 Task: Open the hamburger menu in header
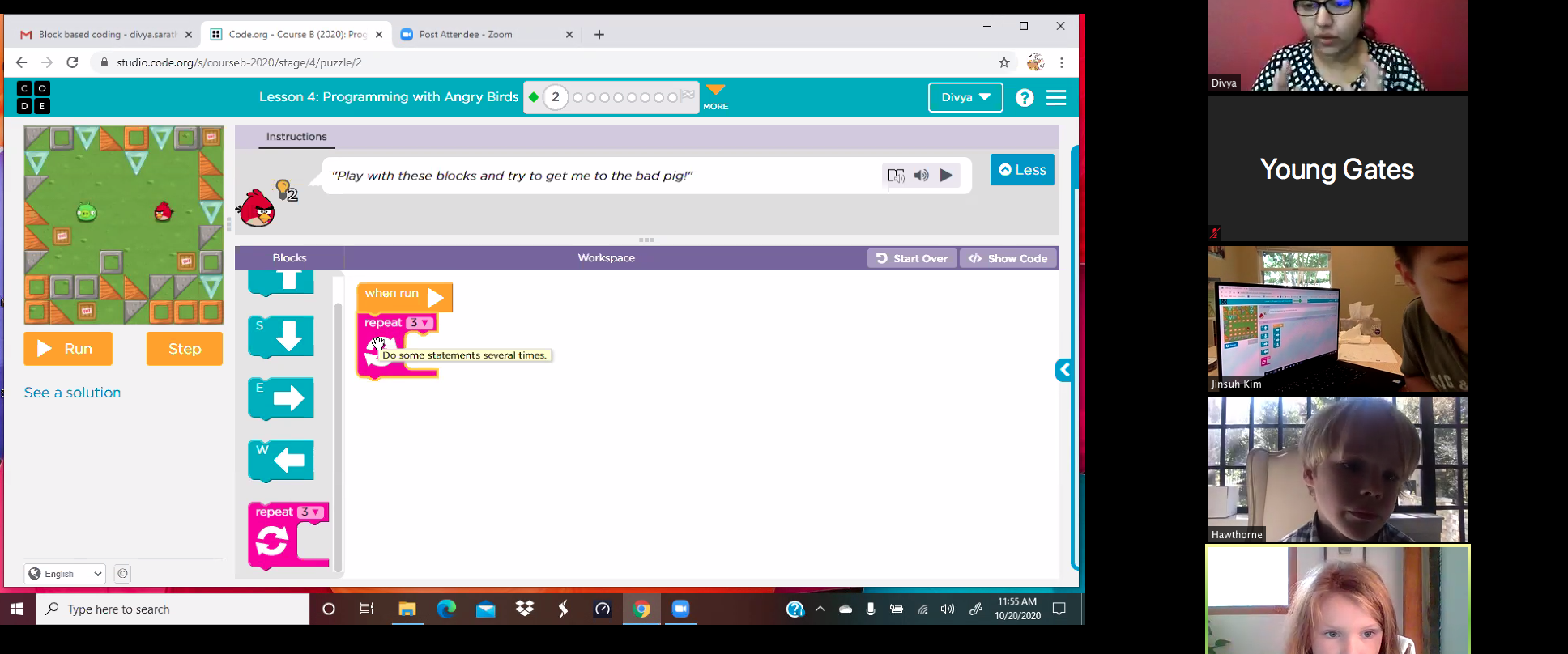coord(1056,98)
